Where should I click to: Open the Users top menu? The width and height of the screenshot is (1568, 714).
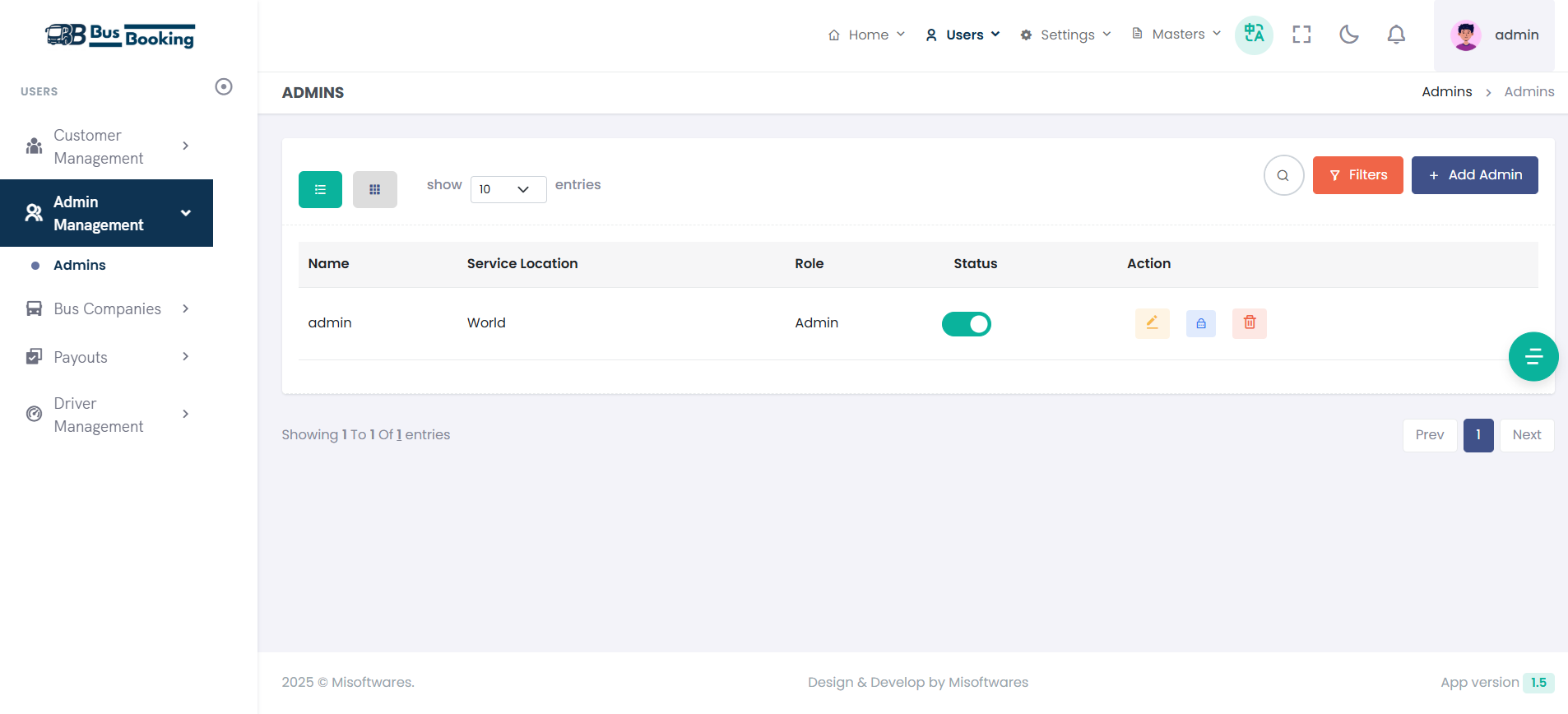[963, 35]
